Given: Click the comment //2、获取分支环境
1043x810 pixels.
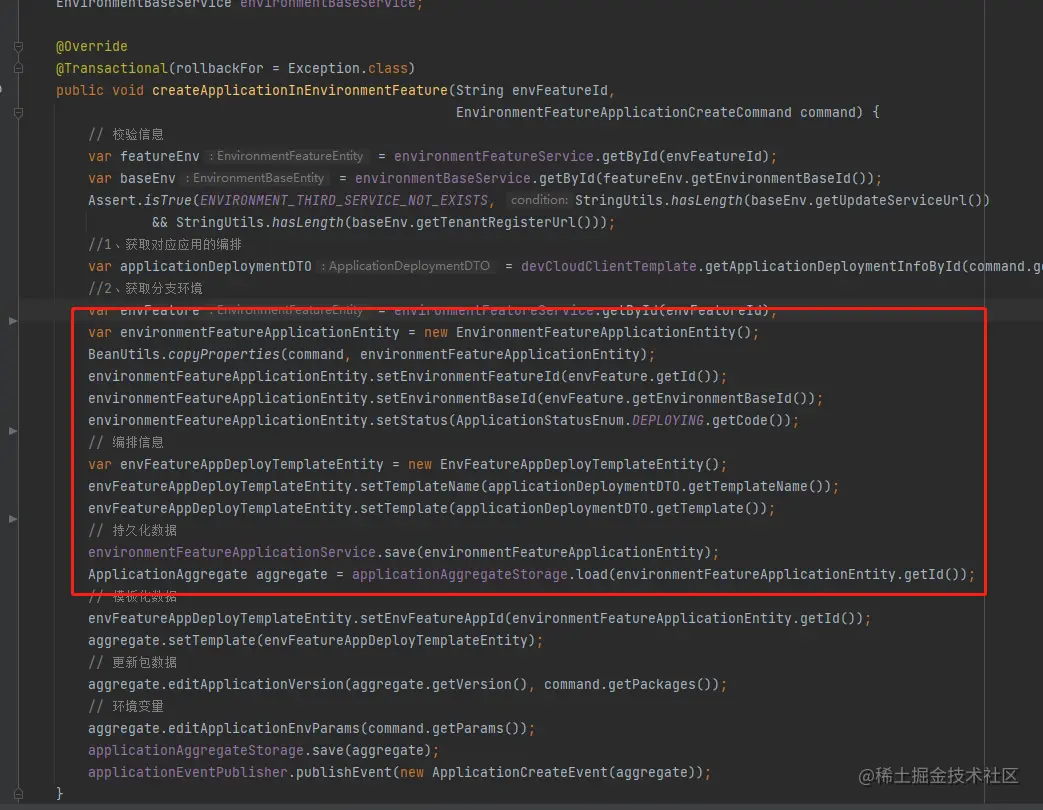Looking at the screenshot, I should [145, 288].
